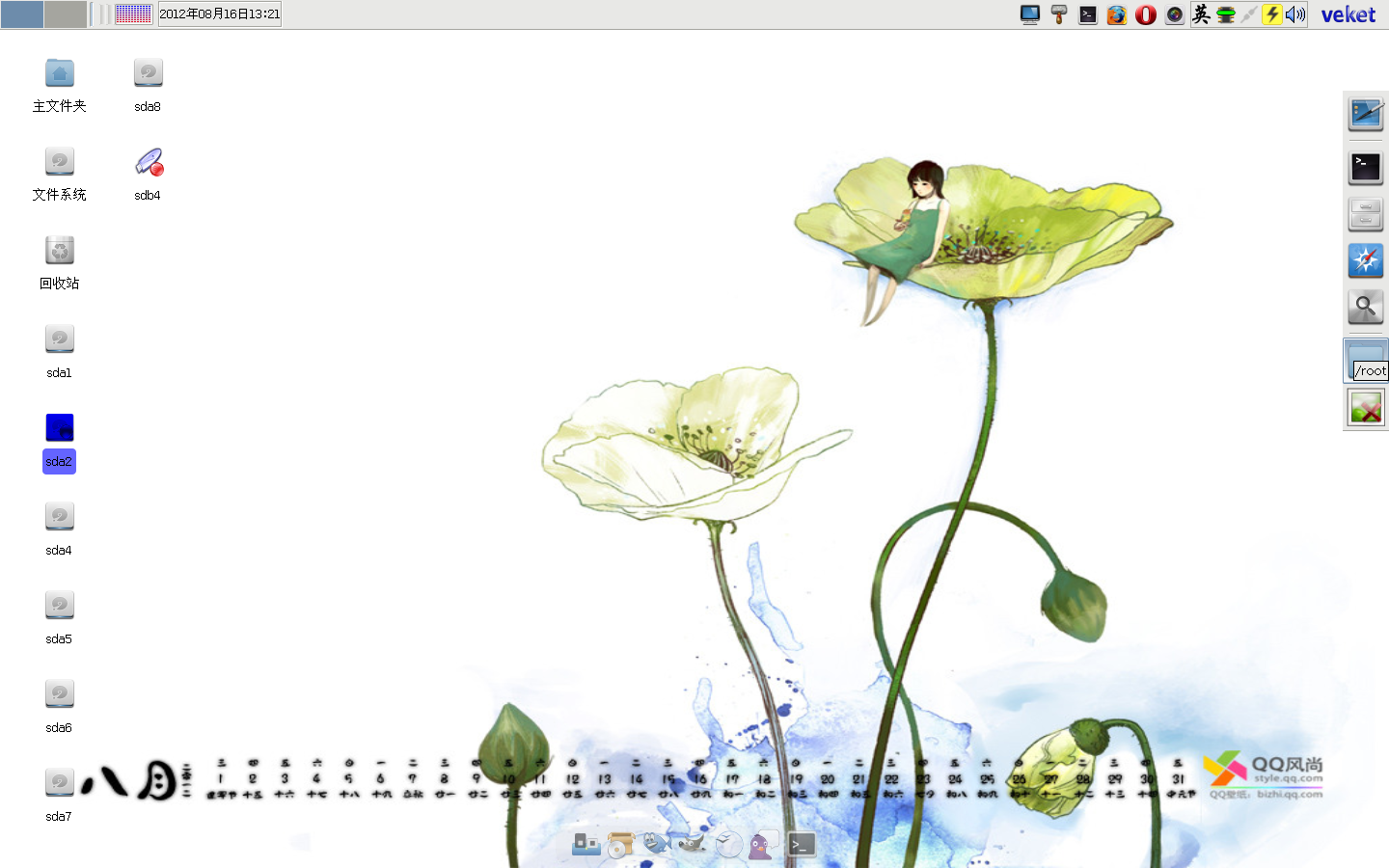Switch to the second gray desktop pager
Screen dimensions: 1389x868
click(x=66, y=14)
